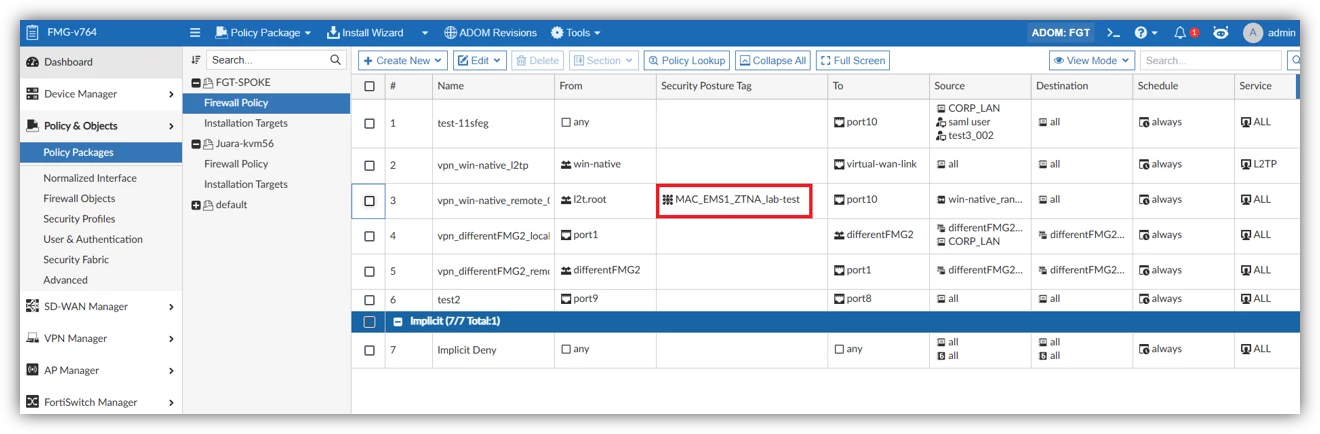Collapse the Implicit section
Screen dimensions: 1320x434
pyautogui.click(x=397, y=322)
